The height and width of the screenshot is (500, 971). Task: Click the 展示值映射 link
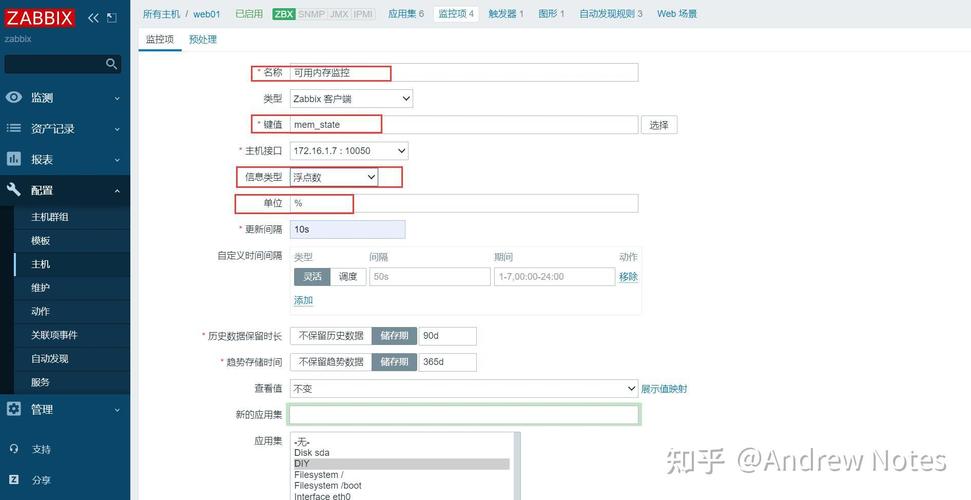pyautogui.click(x=664, y=389)
